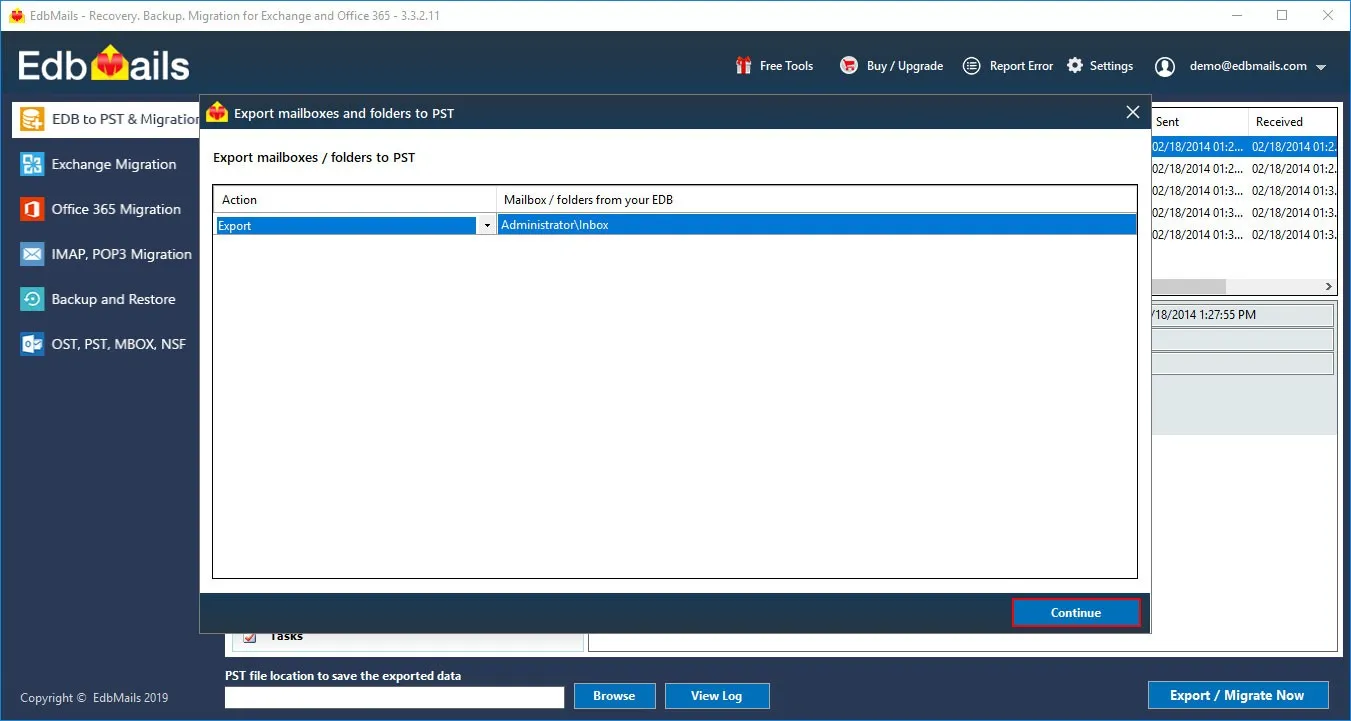Click the Action column header
This screenshot has width=1351, height=721.
(355, 200)
